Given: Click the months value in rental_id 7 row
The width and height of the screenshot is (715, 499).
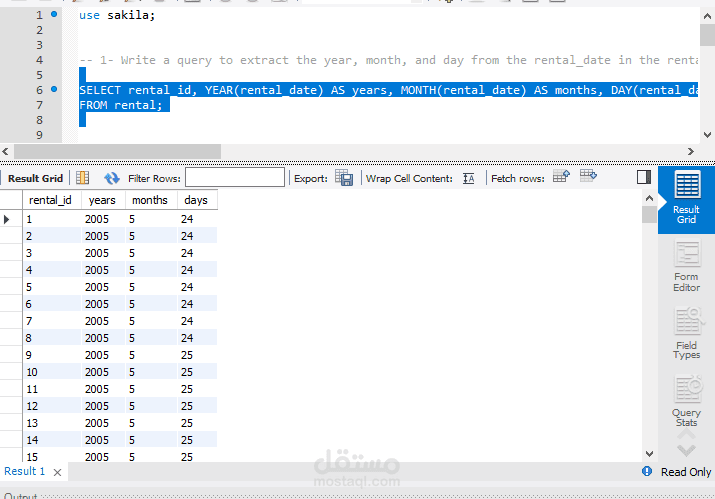Looking at the screenshot, I should (151, 321).
